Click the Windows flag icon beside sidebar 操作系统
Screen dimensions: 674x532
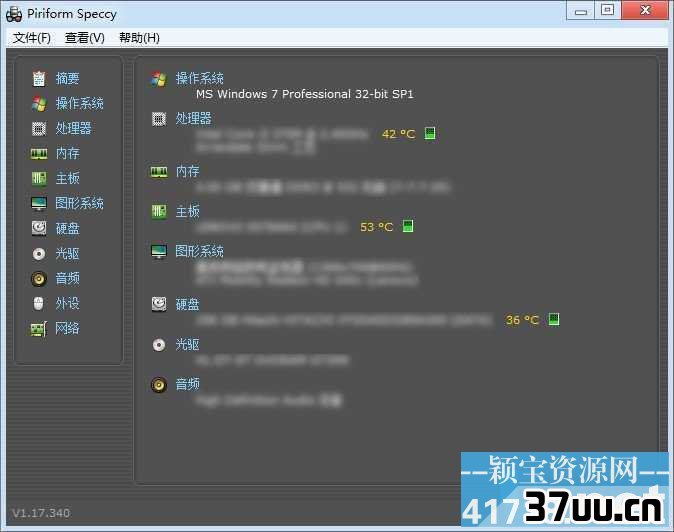pos(39,104)
